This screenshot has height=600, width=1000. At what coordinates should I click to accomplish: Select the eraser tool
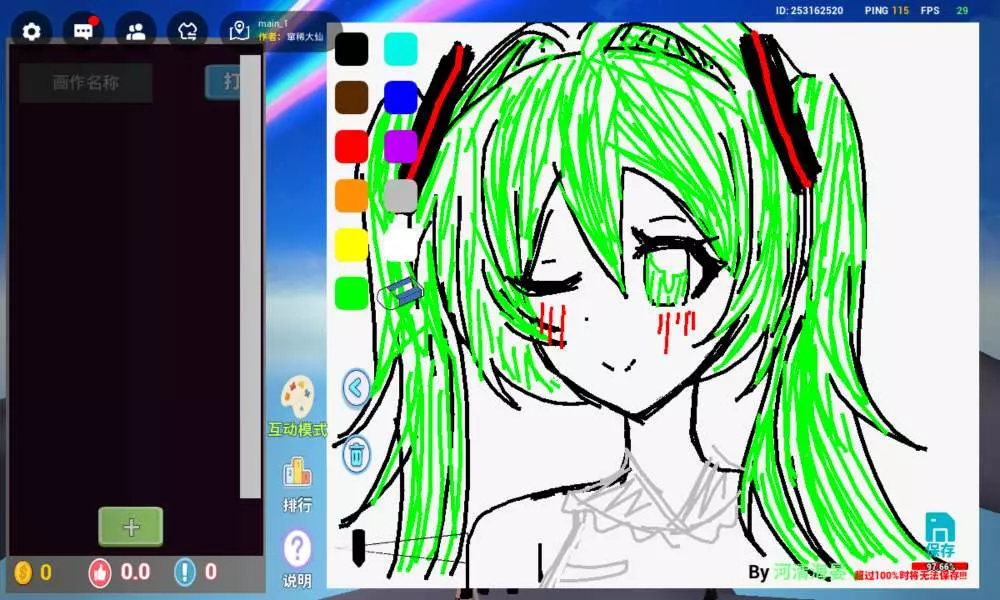coord(401,293)
